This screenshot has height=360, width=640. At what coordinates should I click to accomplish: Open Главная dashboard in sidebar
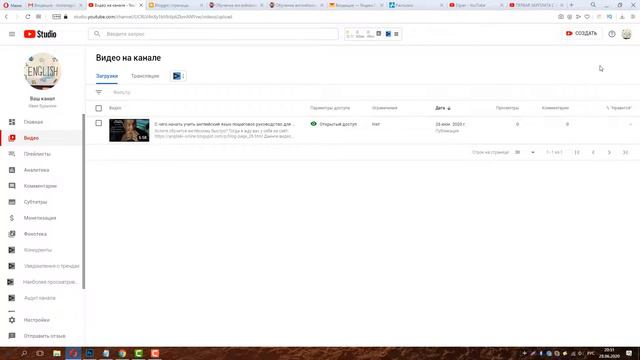coord(41,122)
